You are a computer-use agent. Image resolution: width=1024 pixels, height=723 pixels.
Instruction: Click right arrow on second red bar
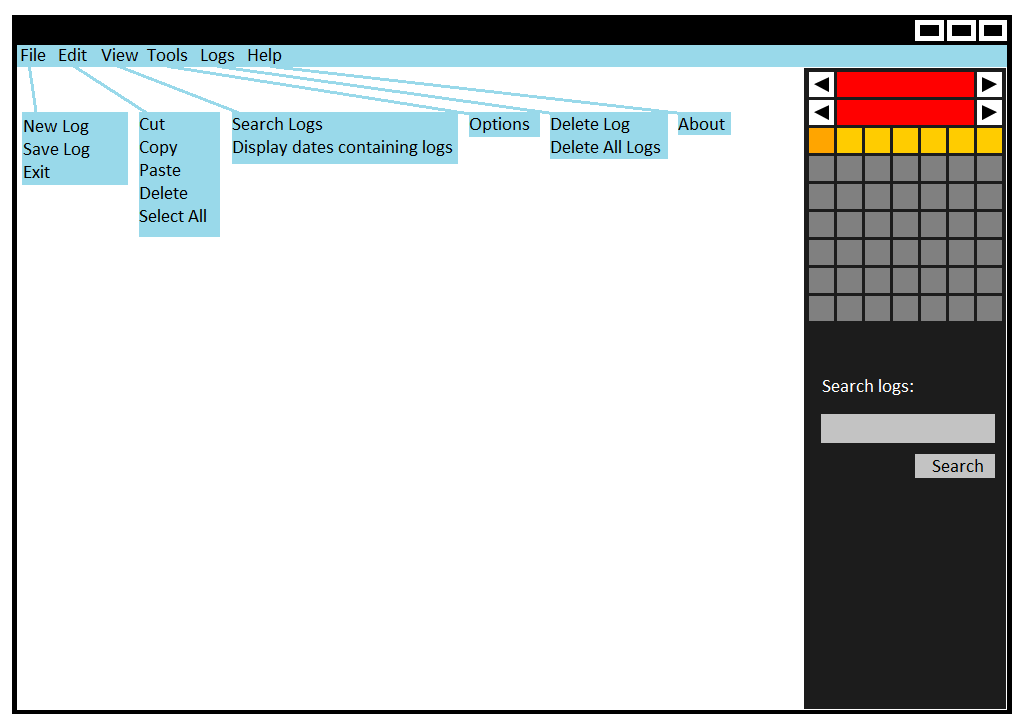(x=989, y=112)
